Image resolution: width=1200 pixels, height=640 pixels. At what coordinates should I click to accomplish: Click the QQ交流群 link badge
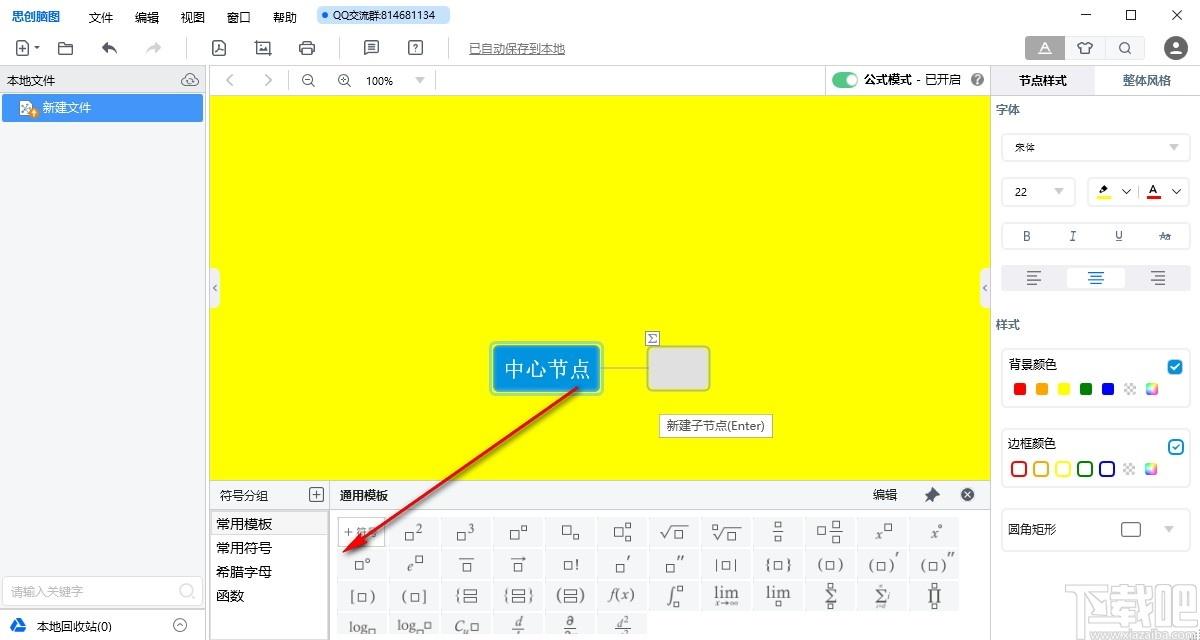[383, 15]
